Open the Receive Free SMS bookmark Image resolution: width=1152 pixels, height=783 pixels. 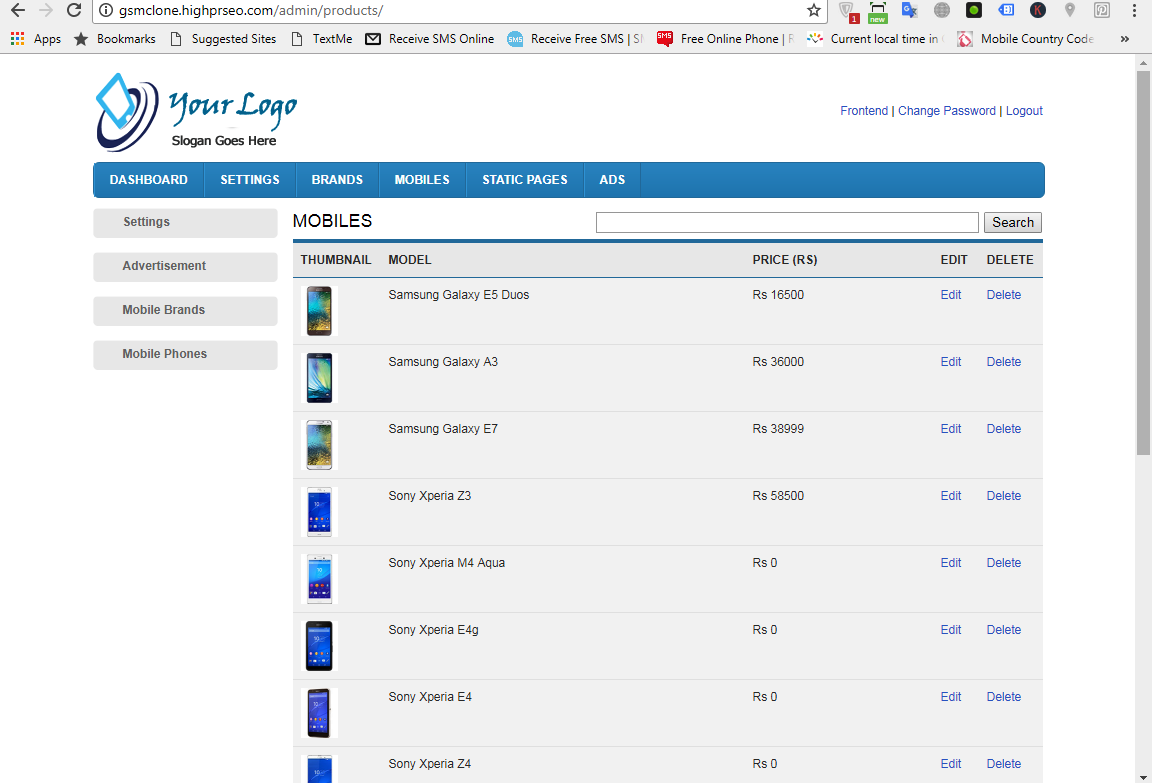[x=575, y=39]
